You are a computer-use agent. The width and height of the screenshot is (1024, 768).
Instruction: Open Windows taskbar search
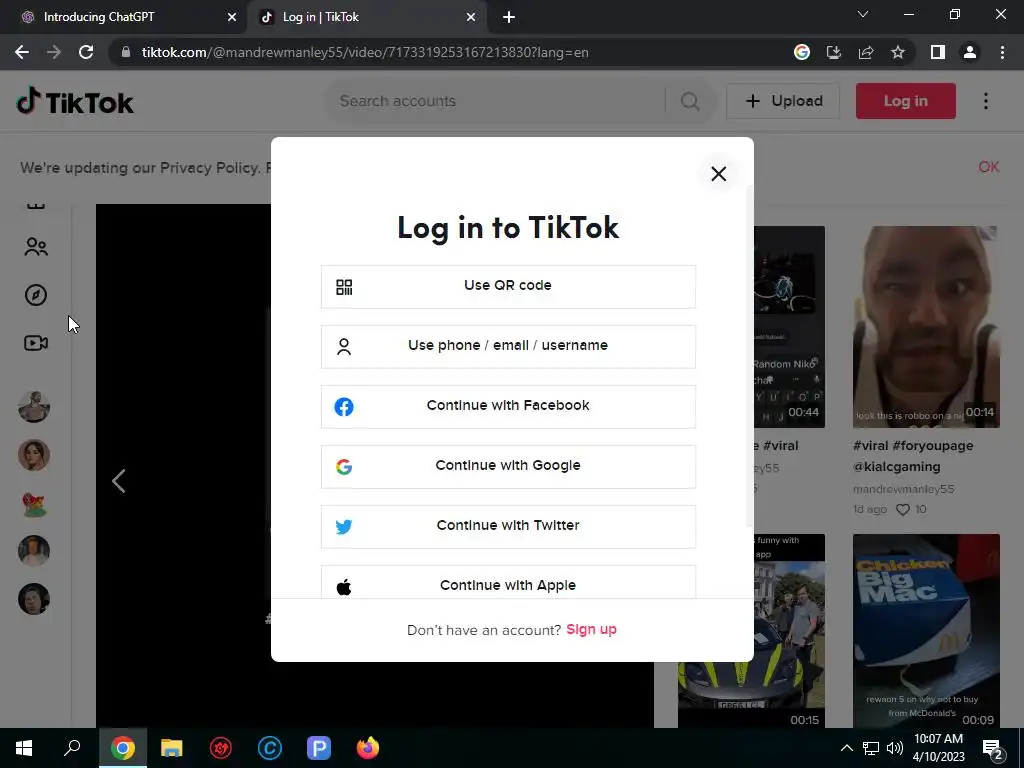pyautogui.click(x=72, y=748)
